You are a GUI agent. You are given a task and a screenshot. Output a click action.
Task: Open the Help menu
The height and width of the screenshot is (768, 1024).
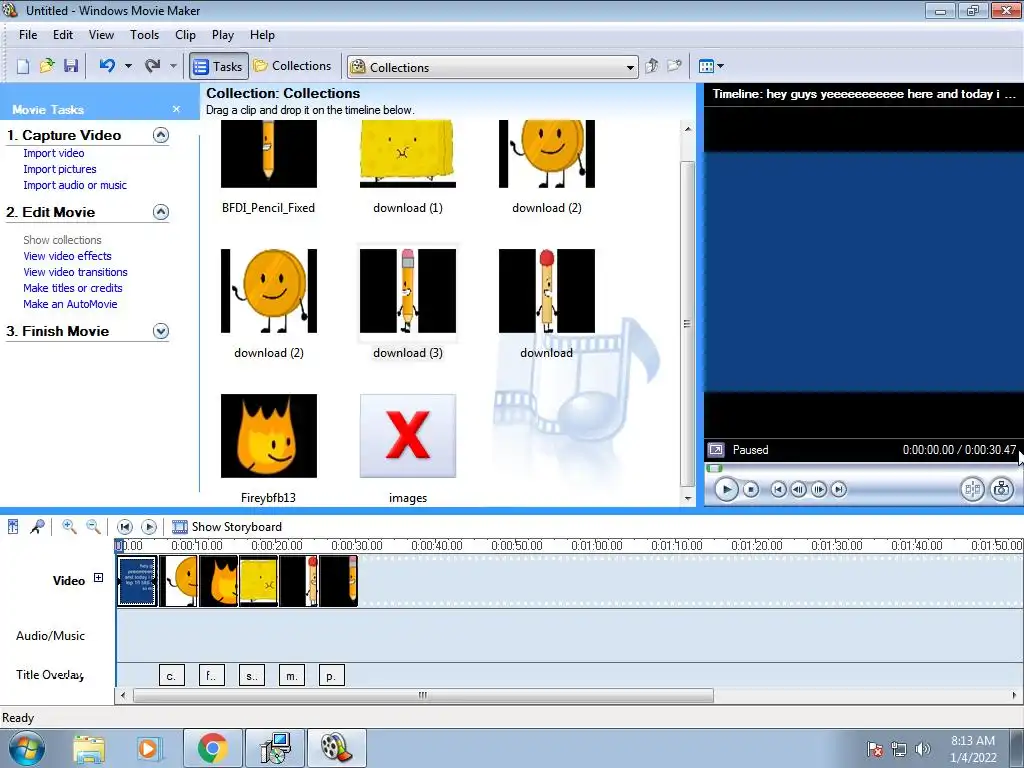(262, 35)
